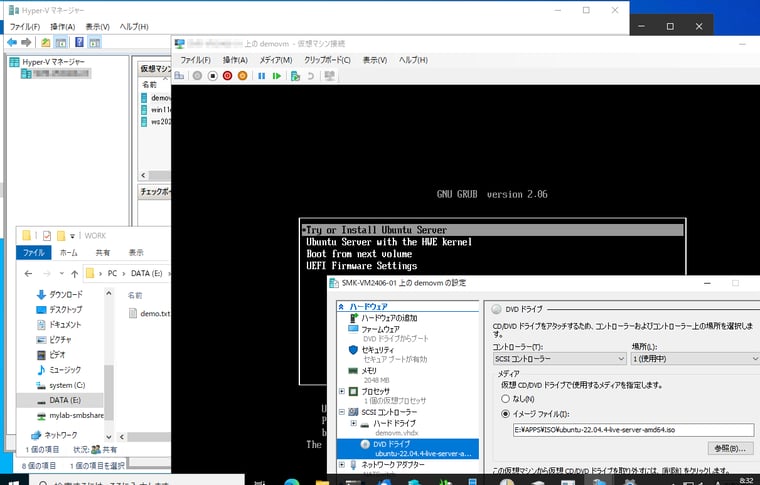Image resolution: width=760 pixels, height=485 pixels.
Task: Click navigation pane scroll-up arrow in Explorer
Action: click(x=109, y=294)
